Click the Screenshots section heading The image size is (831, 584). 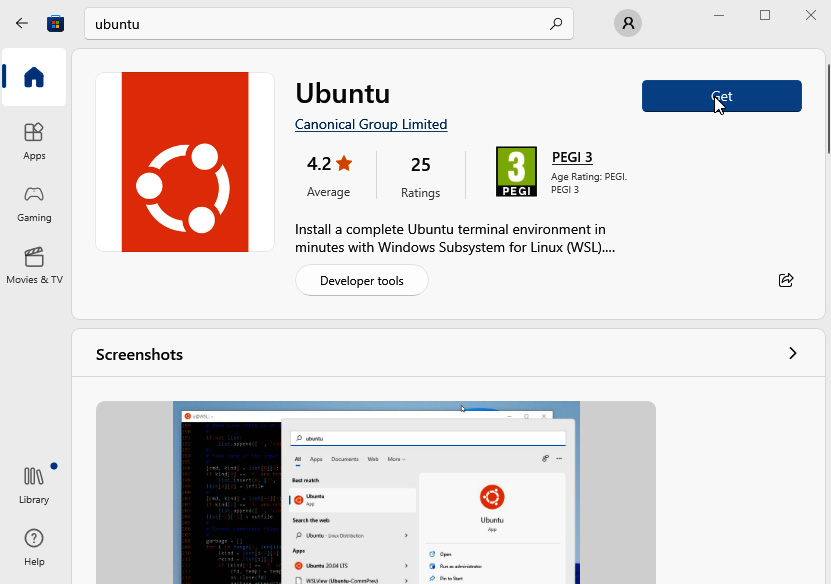(x=139, y=355)
